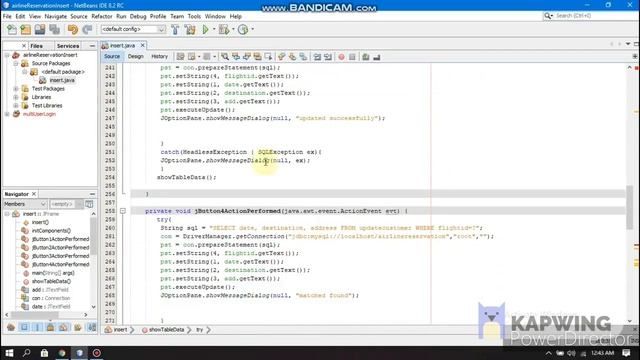This screenshot has width=640, height=360.
Task: Collapse the Source Packages node
Action: pyautogui.click(x=16, y=64)
